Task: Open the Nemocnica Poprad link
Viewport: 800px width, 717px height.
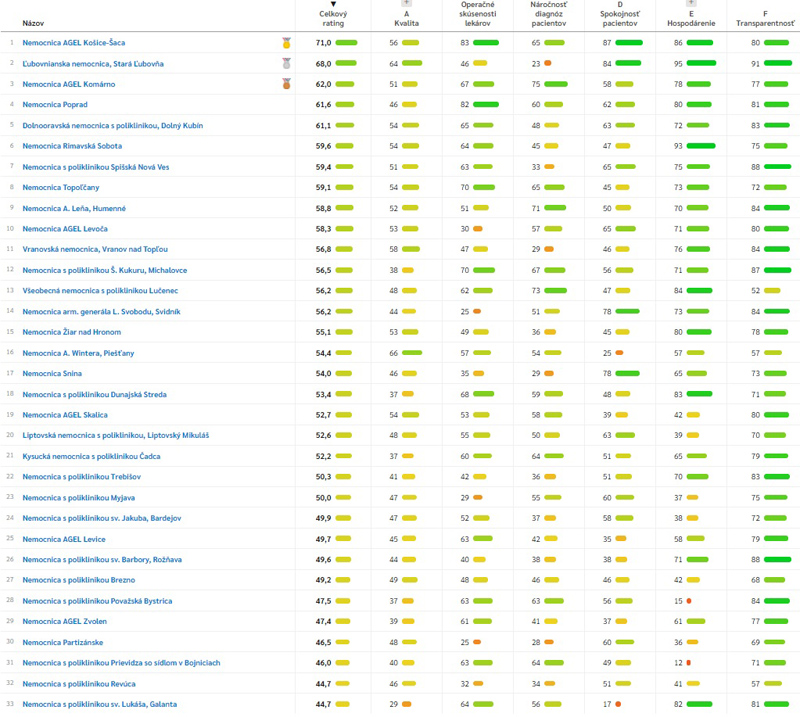Action: pos(55,105)
